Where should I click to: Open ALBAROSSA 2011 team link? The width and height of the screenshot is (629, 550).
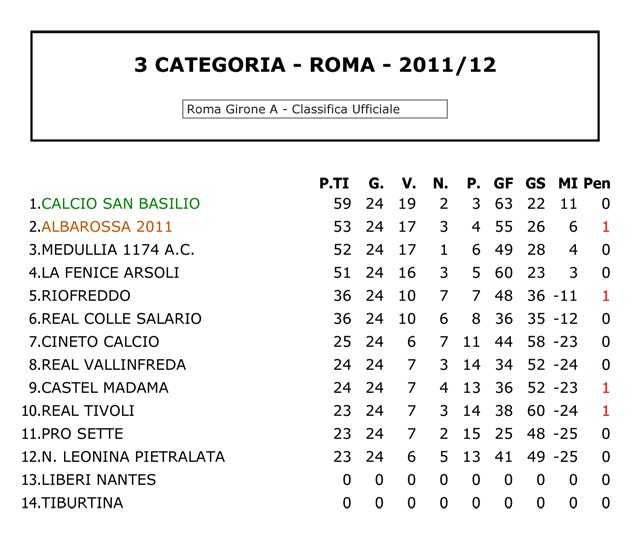(107, 227)
